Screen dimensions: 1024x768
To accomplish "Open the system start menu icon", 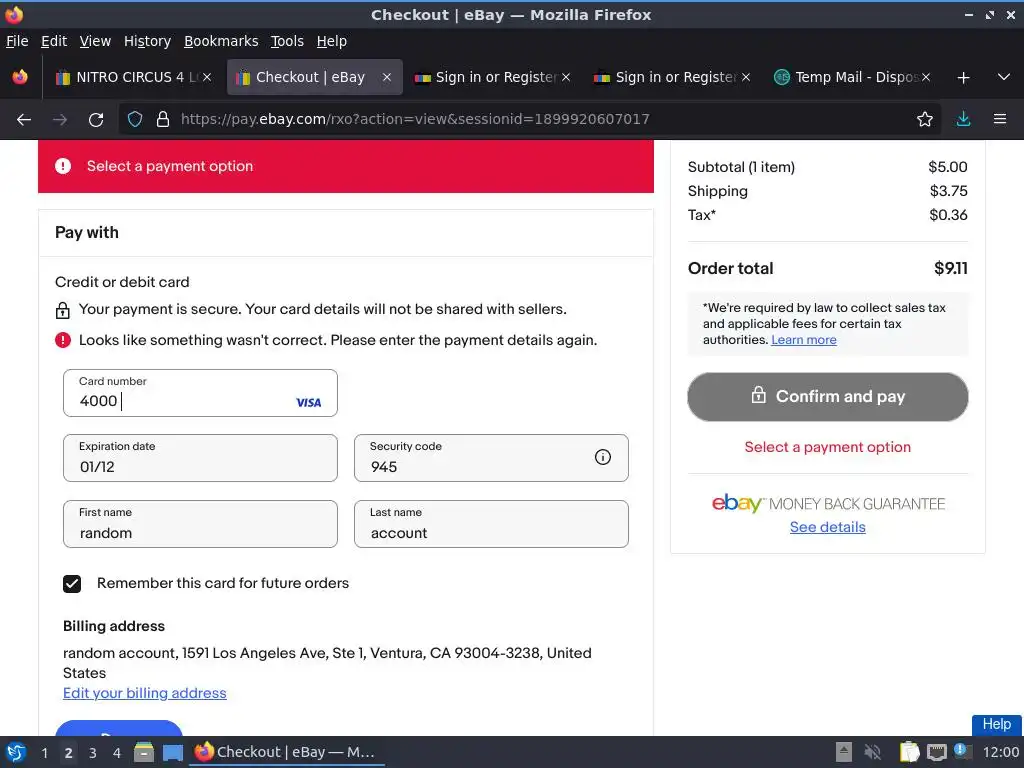I will coord(16,752).
